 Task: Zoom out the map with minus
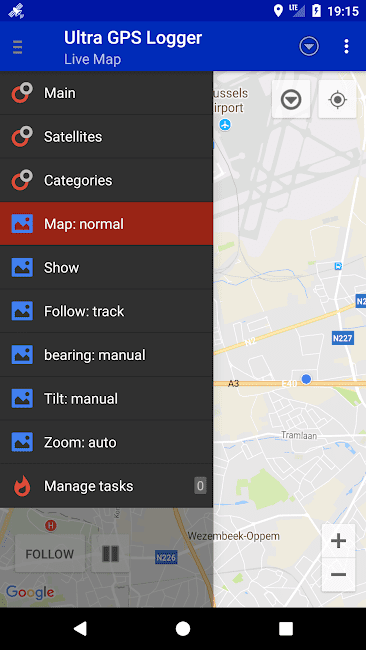point(339,575)
